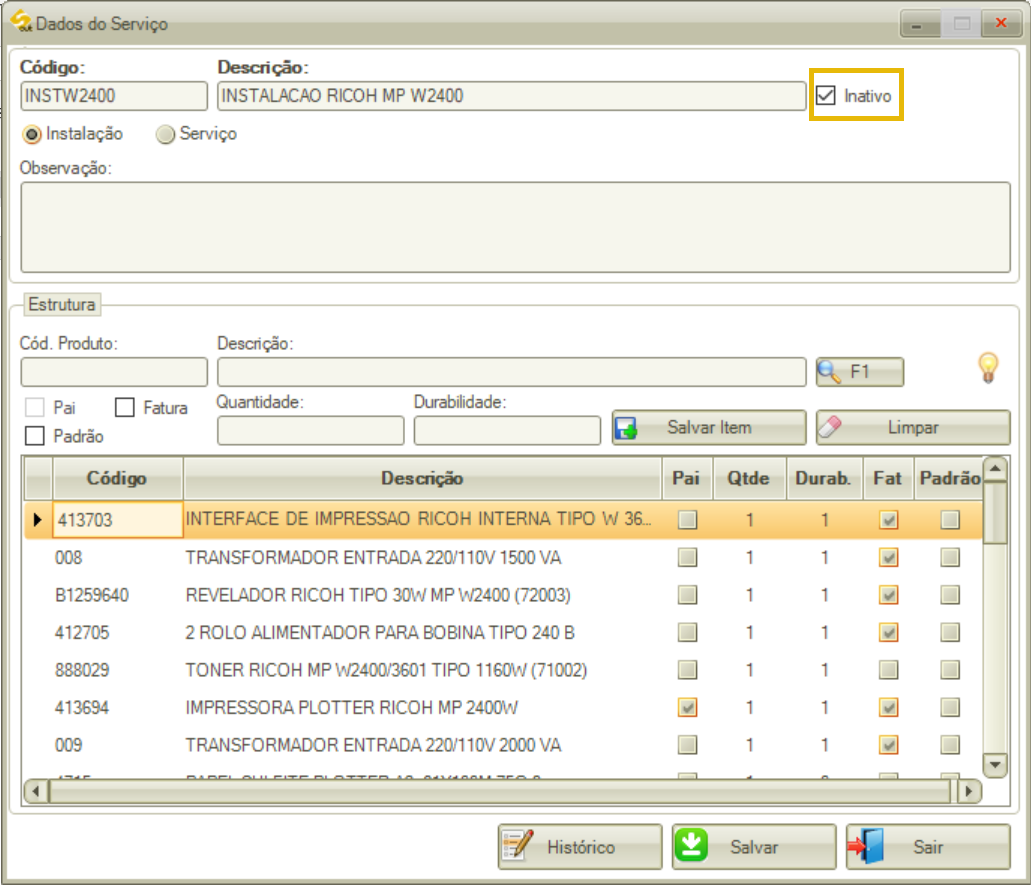This screenshot has height=885, width=1031.
Task: Toggle Fat checkbox for row 009
Action: click(888, 746)
